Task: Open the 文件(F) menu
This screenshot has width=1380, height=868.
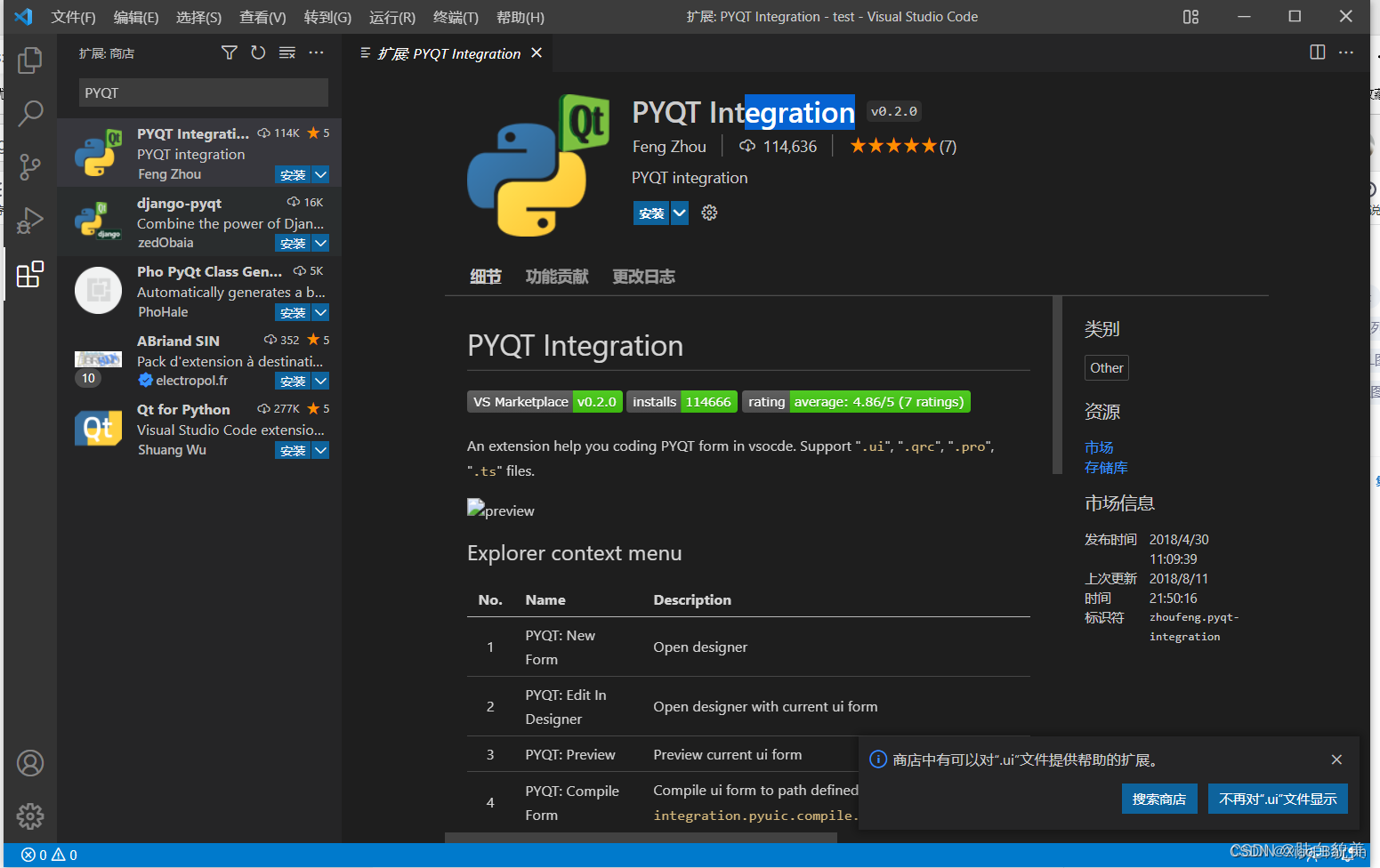Action: [x=73, y=17]
